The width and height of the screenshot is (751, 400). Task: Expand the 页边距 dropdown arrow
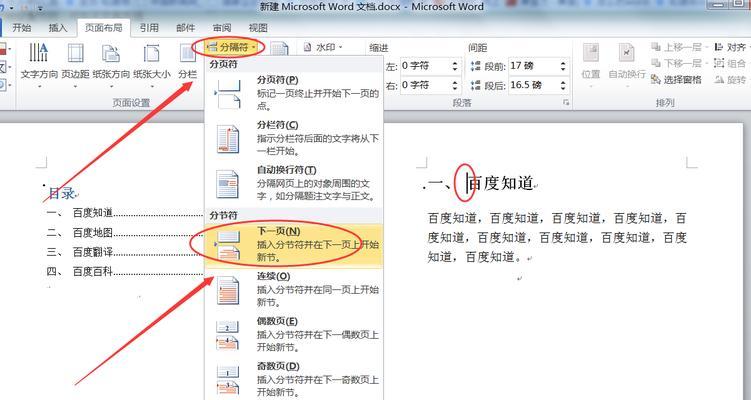76,87
